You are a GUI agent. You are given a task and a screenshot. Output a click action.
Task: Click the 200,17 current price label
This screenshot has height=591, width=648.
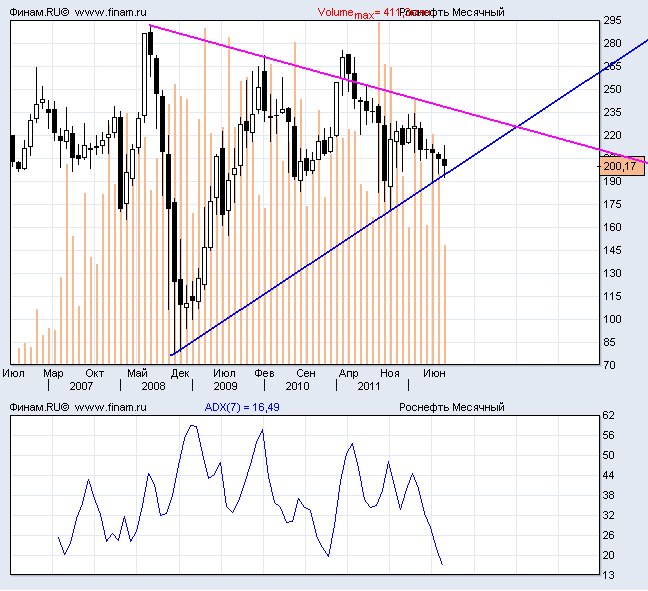click(x=622, y=167)
